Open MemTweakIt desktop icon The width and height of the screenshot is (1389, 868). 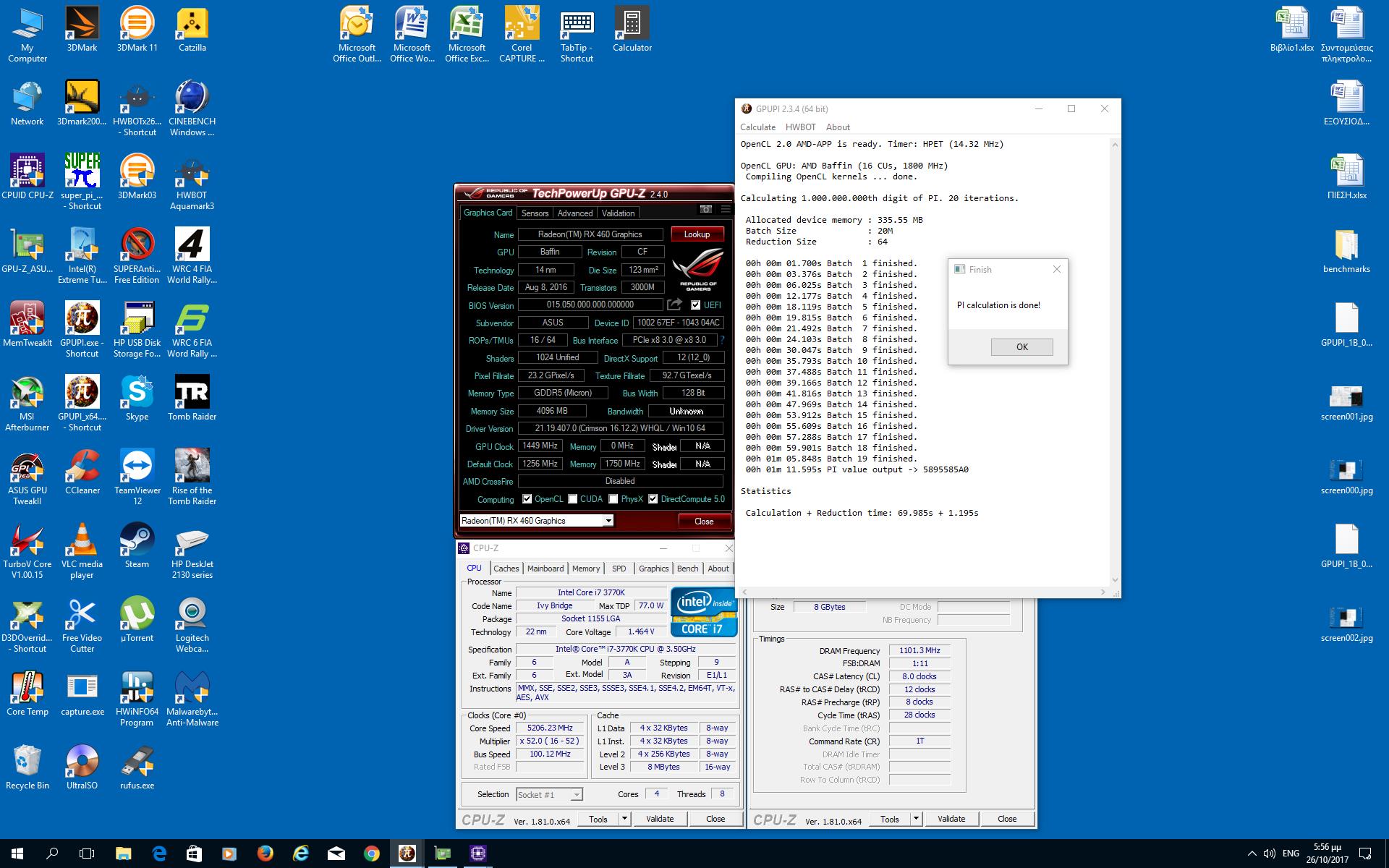click(27, 324)
